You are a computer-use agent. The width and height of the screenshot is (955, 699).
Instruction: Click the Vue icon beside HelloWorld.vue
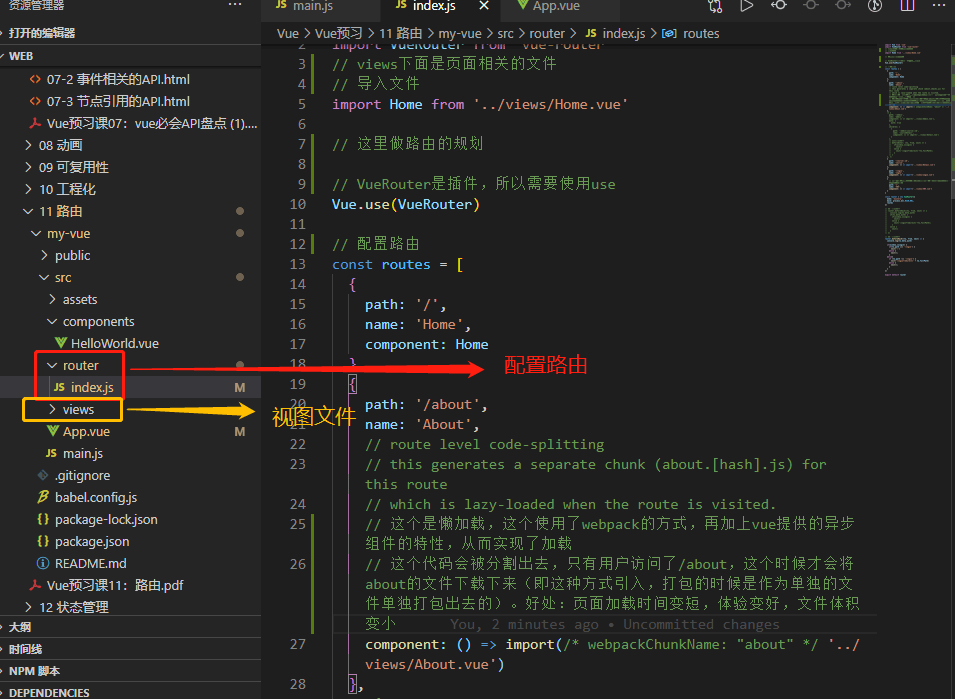(x=61, y=343)
